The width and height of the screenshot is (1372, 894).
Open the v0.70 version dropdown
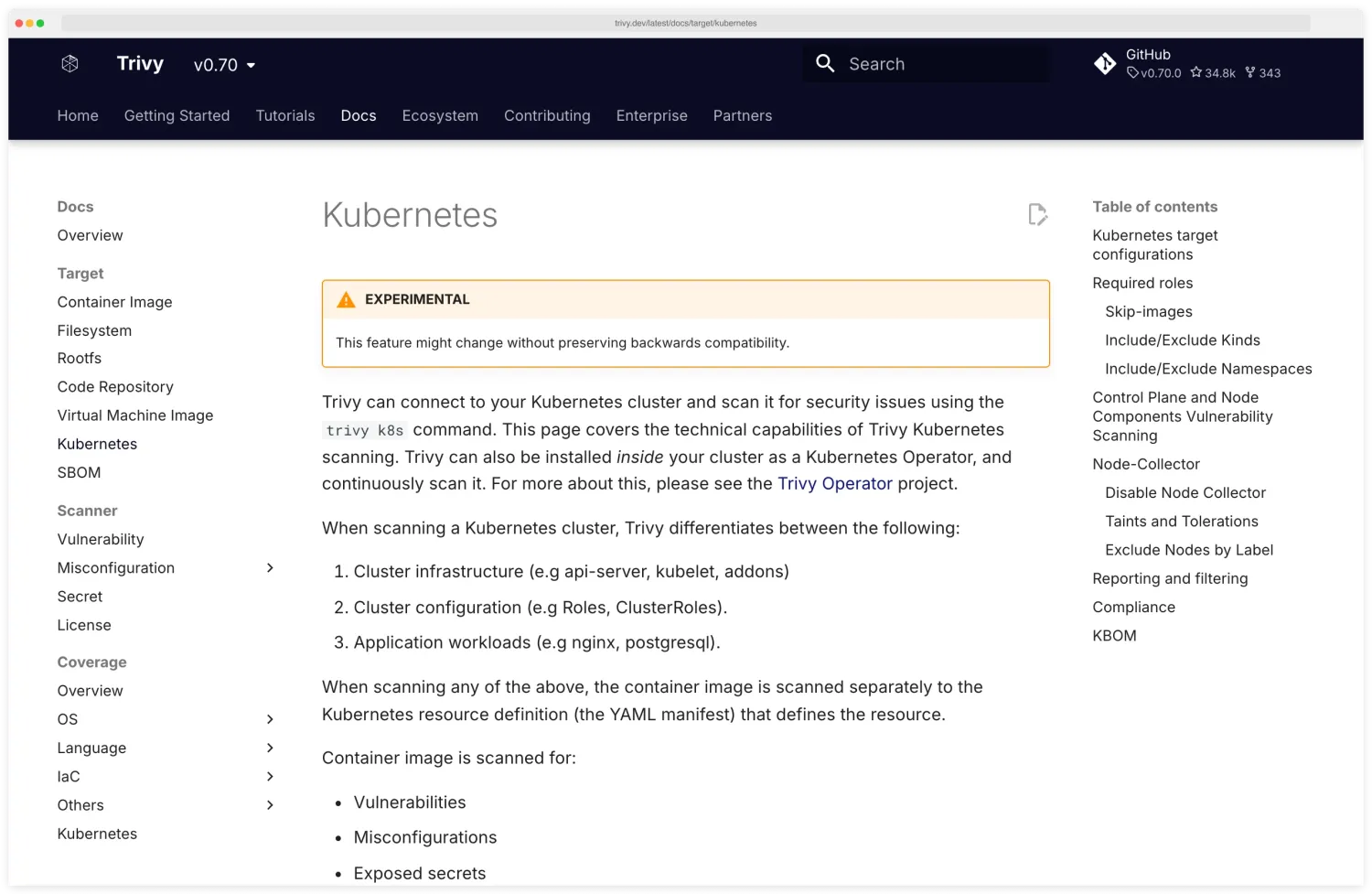225,65
